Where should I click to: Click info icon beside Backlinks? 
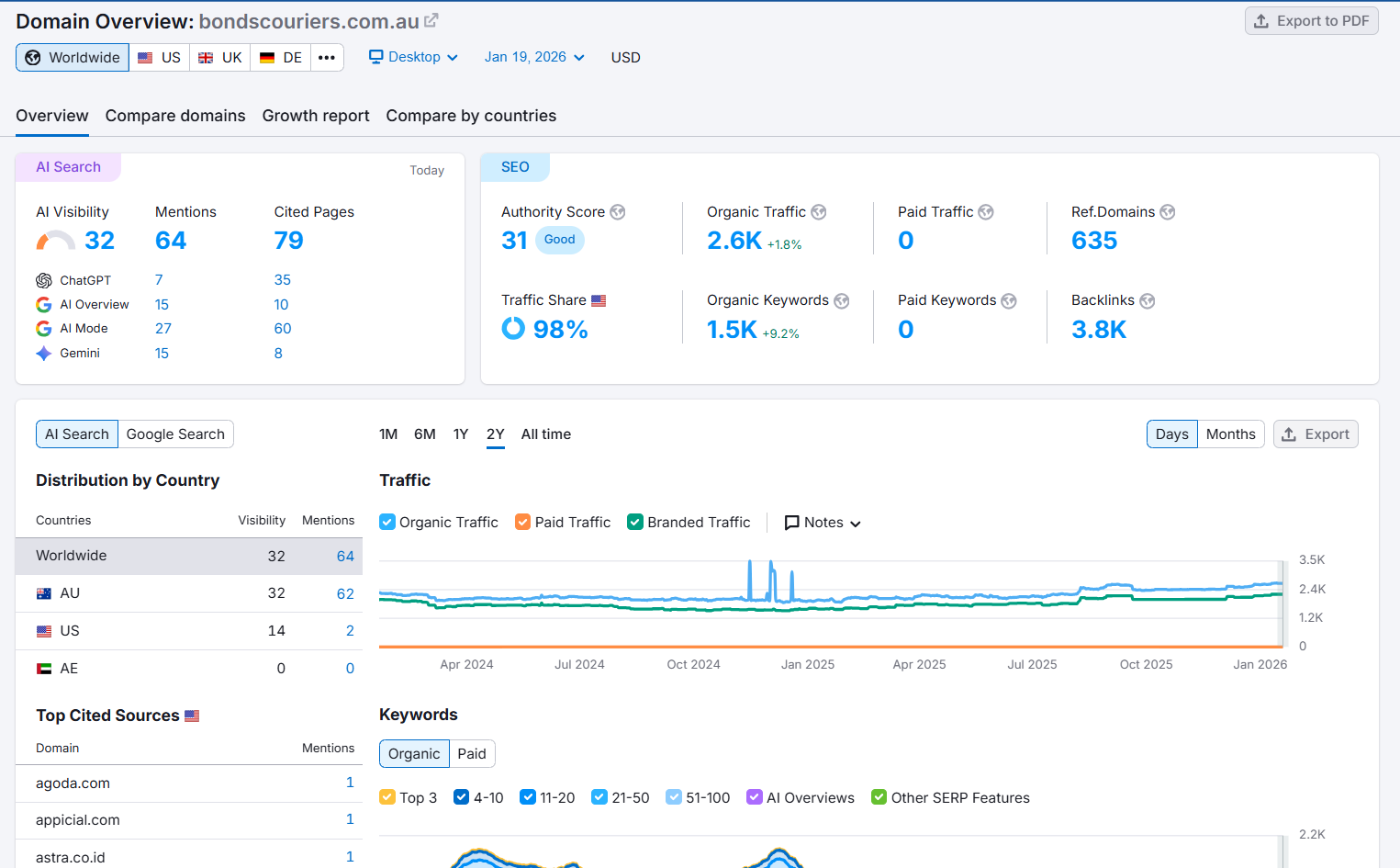coord(1148,301)
